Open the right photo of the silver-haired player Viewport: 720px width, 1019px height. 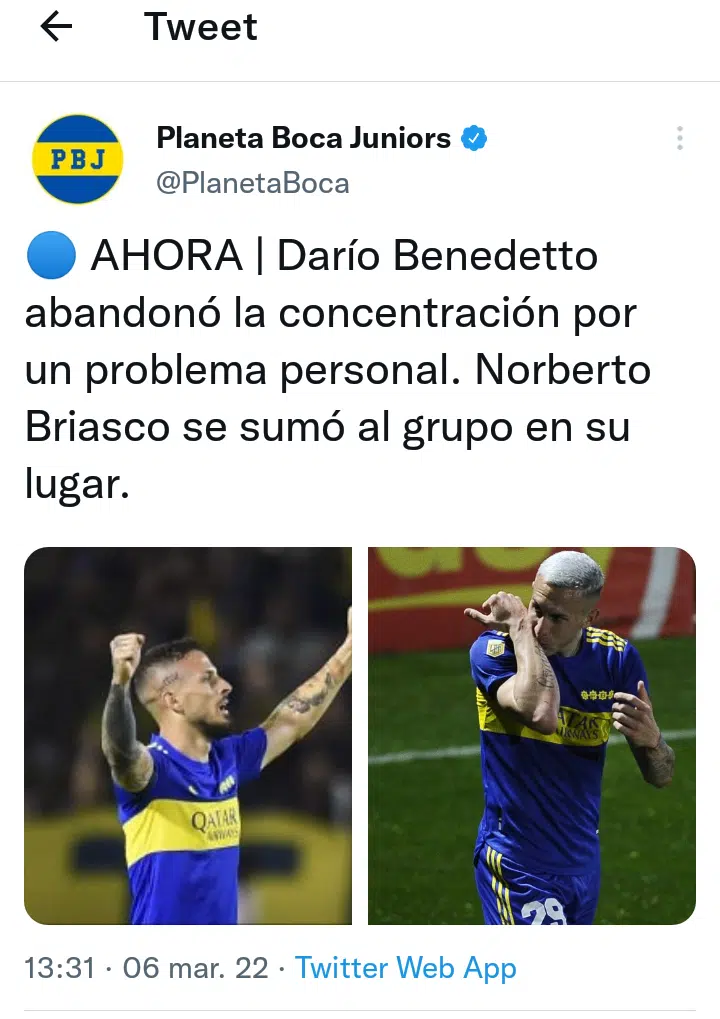tap(532, 736)
